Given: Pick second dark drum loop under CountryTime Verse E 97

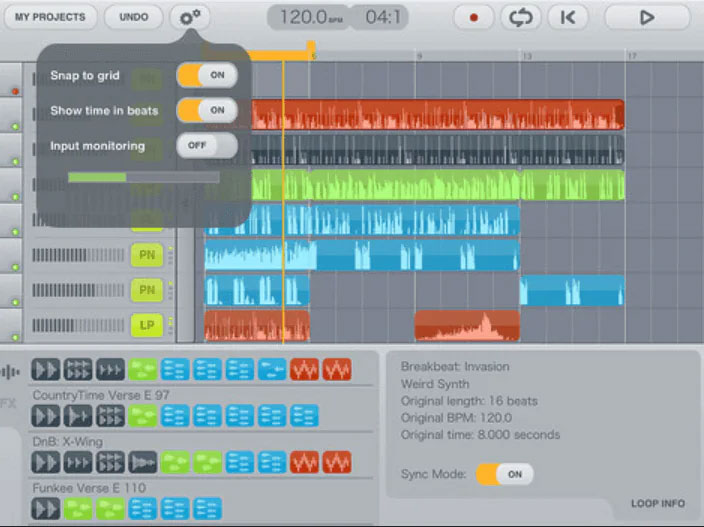Looking at the screenshot, I should (78, 416).
